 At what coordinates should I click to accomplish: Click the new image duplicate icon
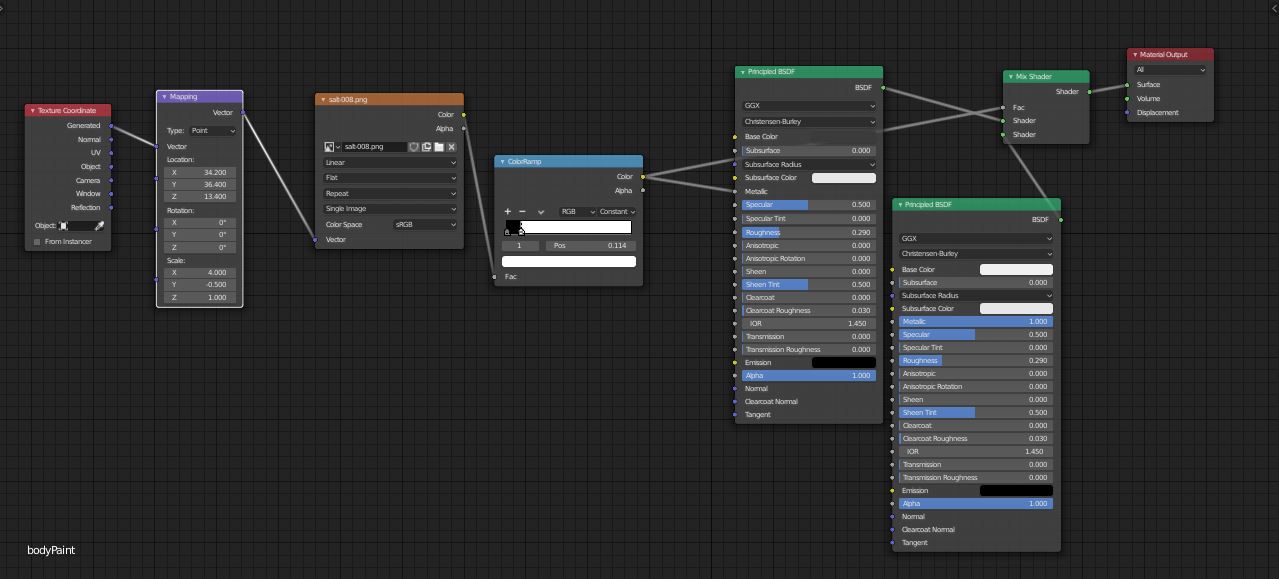point(426,147)
